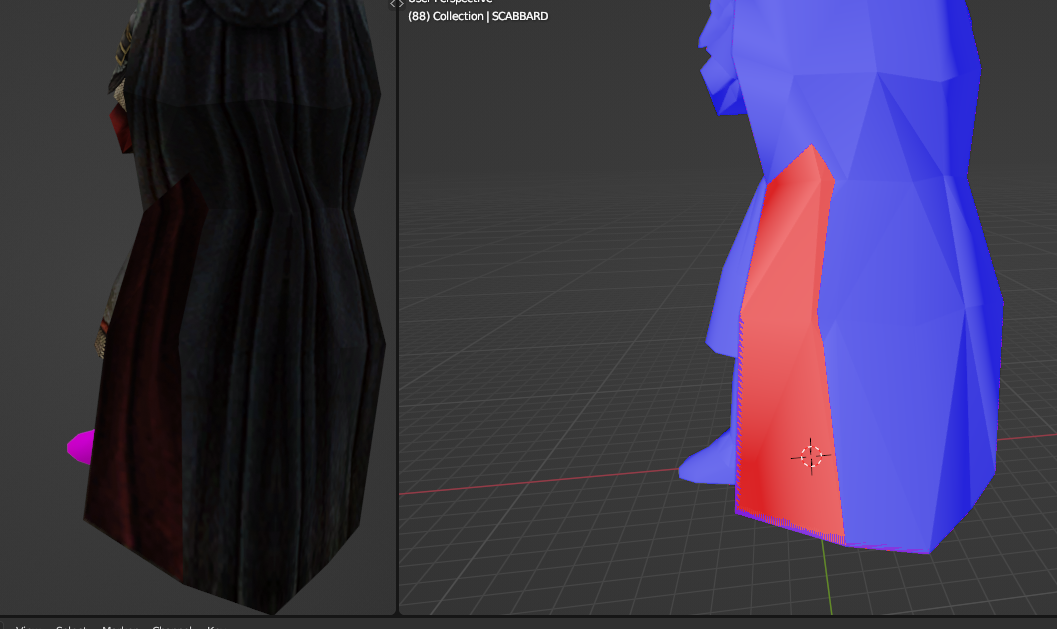The width and height of the screenshot is (1057, 629).
Task: Click the "(88) Collection | SCABBARD" viewport label
Action: pyautogui.click(x=478, y=16)
